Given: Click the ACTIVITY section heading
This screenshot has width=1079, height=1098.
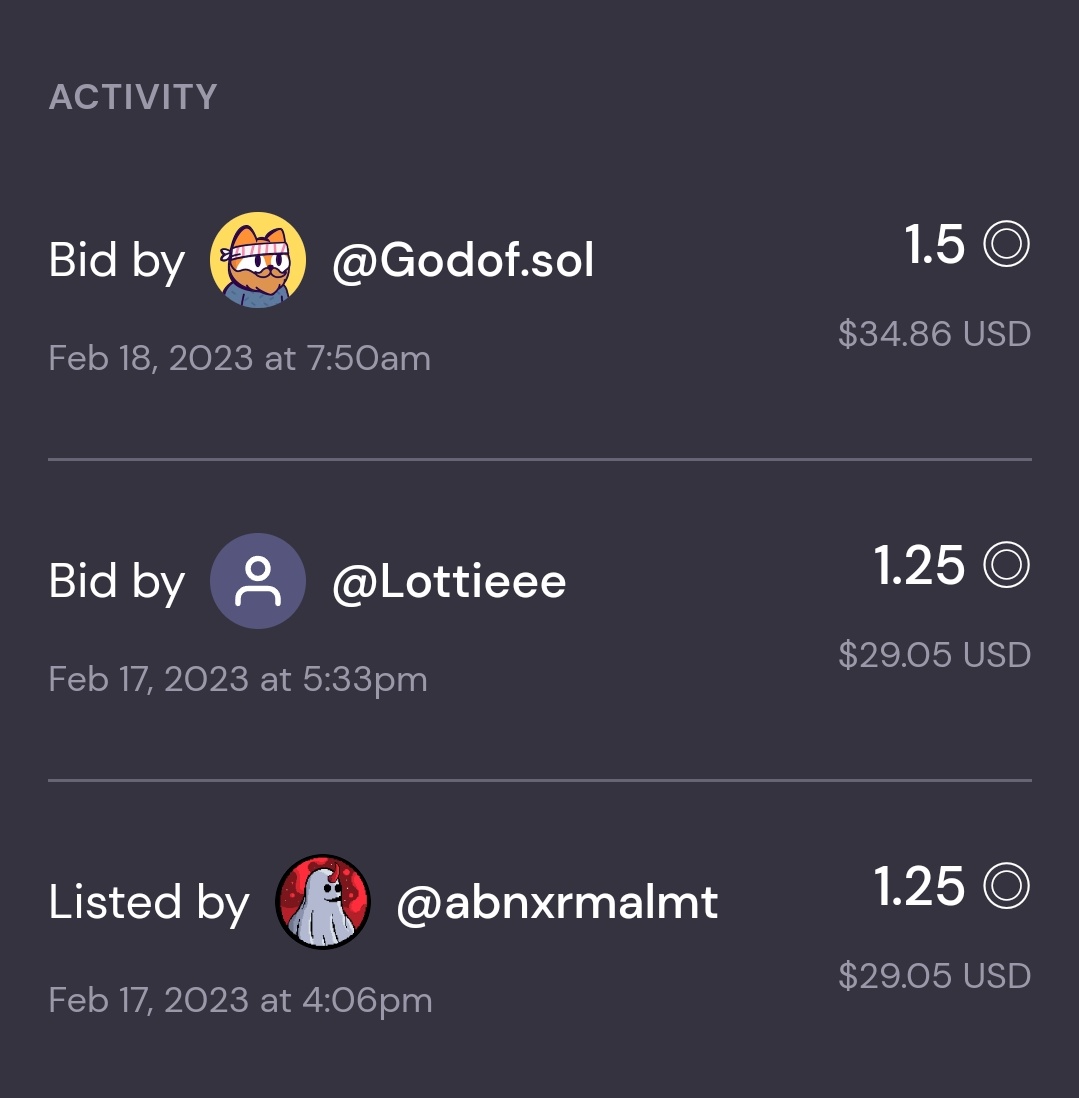Looking at the screenshot, I should (133, 97).
